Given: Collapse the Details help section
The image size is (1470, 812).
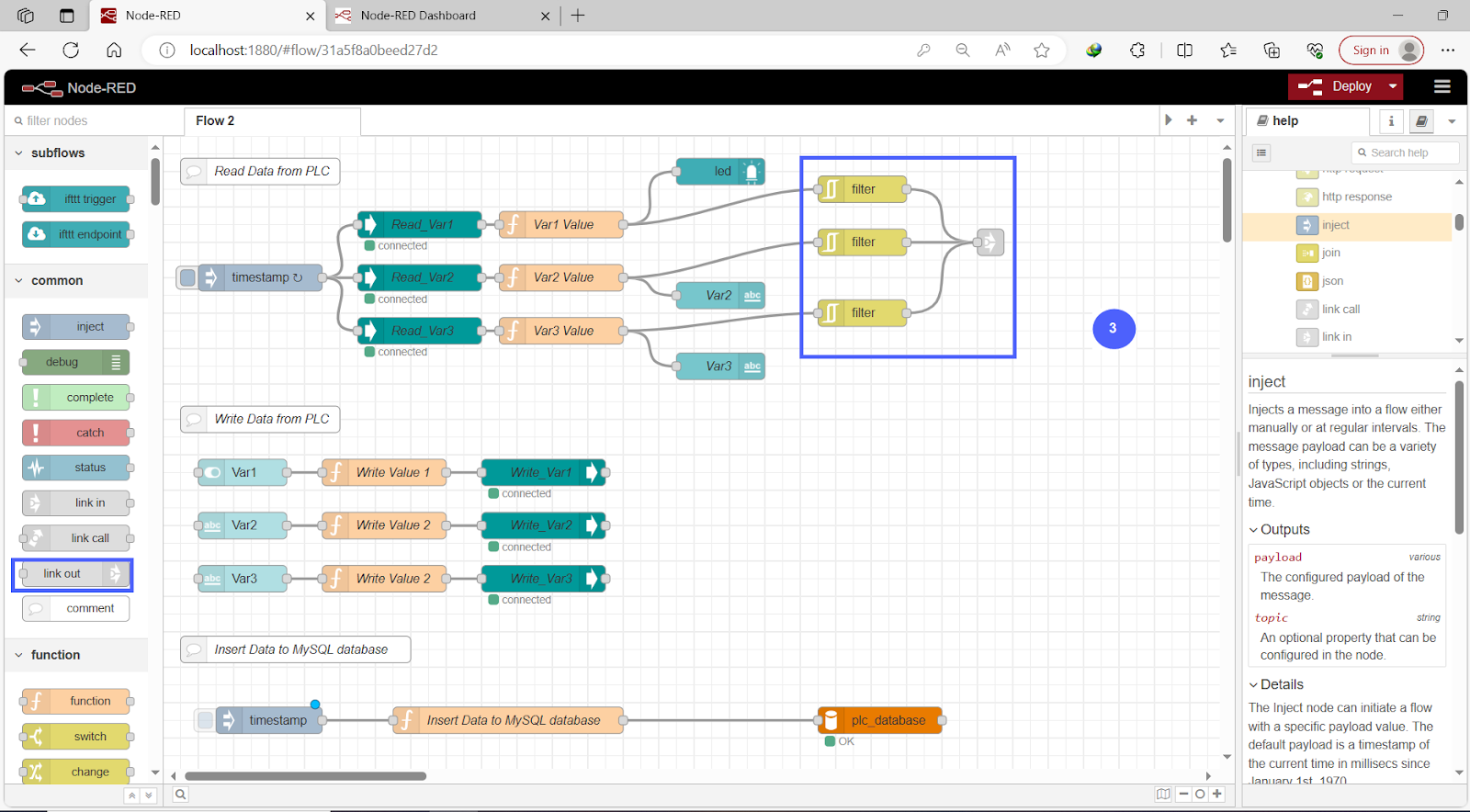Looking at the screenshot, I should (x=1276, y=684).
